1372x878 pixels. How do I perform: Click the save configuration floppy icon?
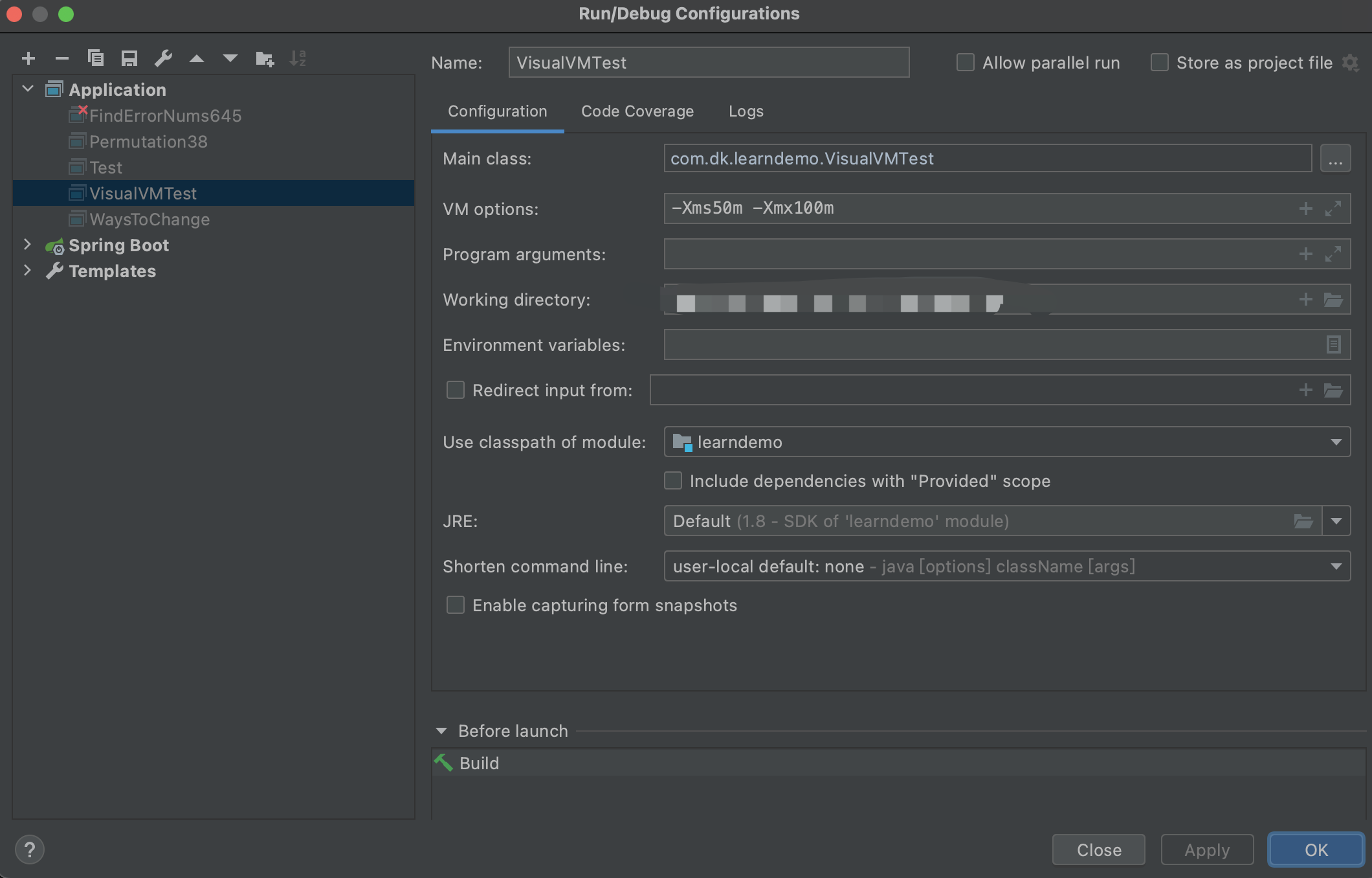pyautogui.click(x=129, y=59)
